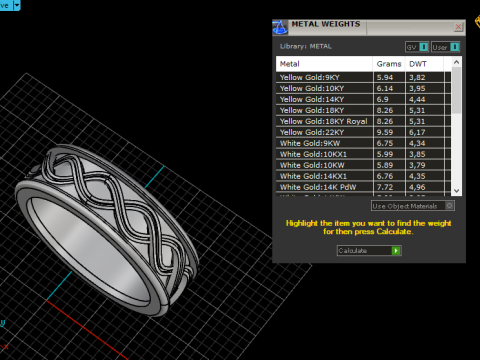The image size is (480, 360).
Task: Select White Gold:9KW row
Action: [363, 143]
